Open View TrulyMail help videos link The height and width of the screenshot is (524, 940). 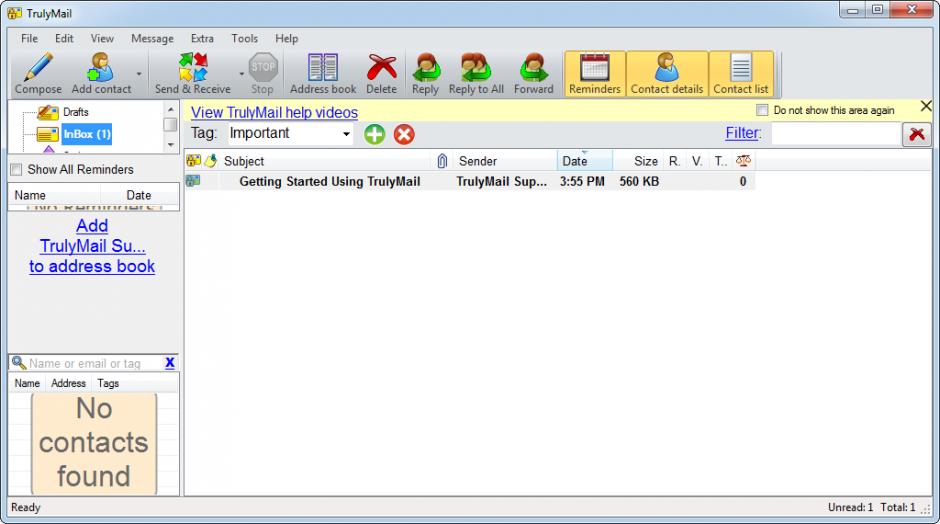275,112
